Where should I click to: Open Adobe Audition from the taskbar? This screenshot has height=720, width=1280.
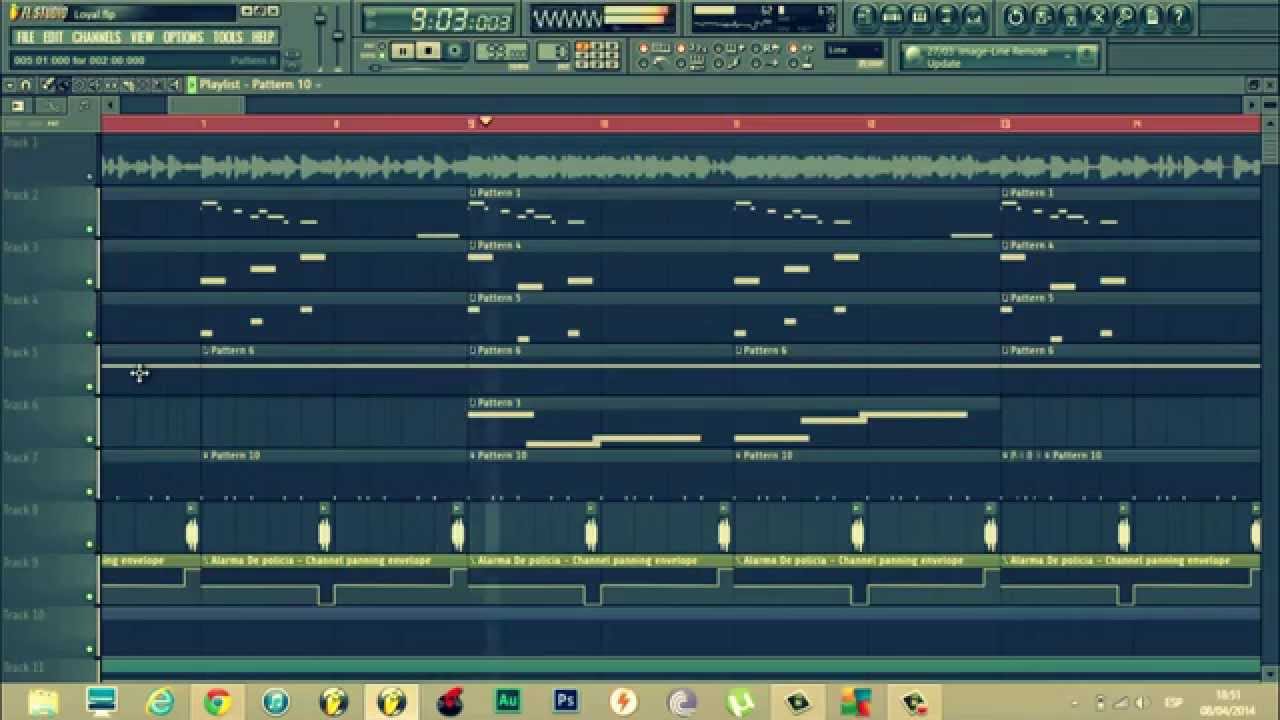click(507, 702)
